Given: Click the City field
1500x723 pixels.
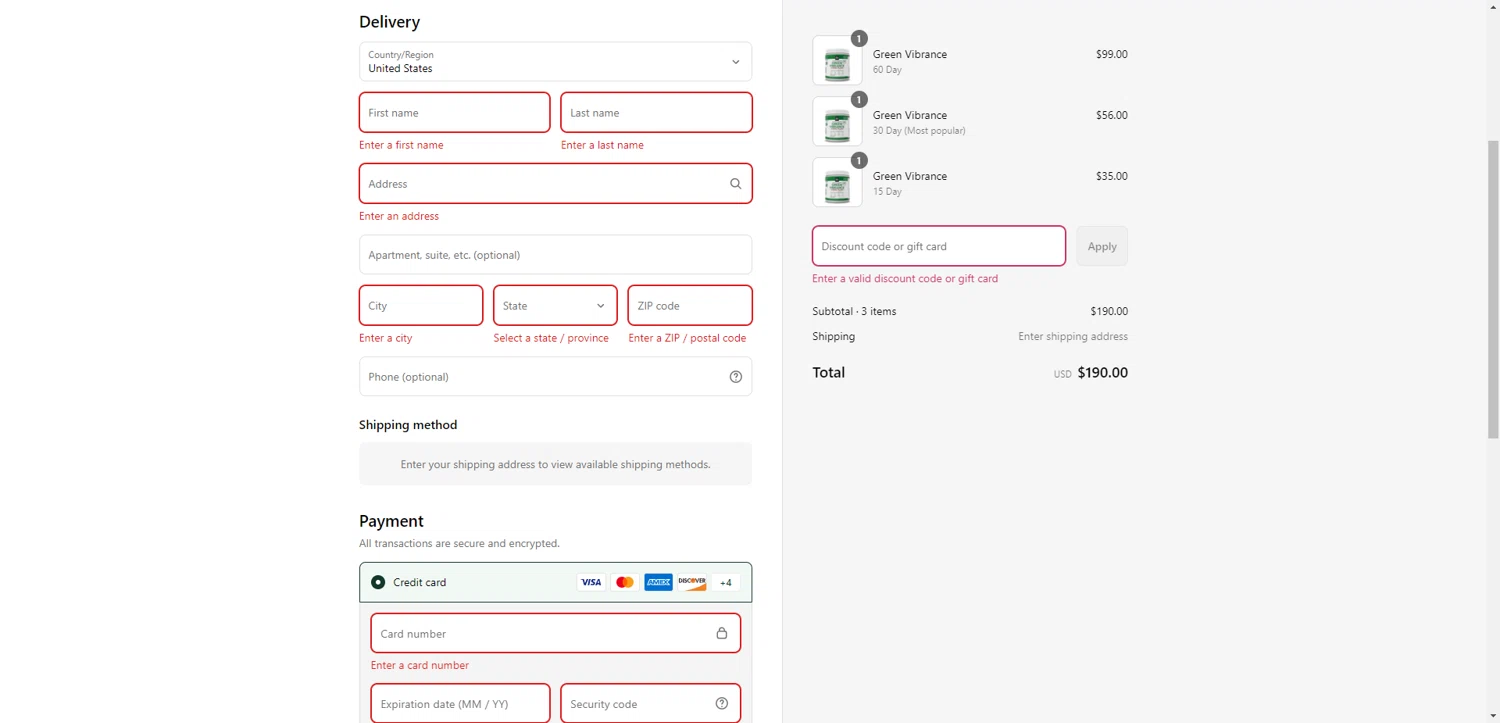Looking at the screenshot, I should pos(421,306).
